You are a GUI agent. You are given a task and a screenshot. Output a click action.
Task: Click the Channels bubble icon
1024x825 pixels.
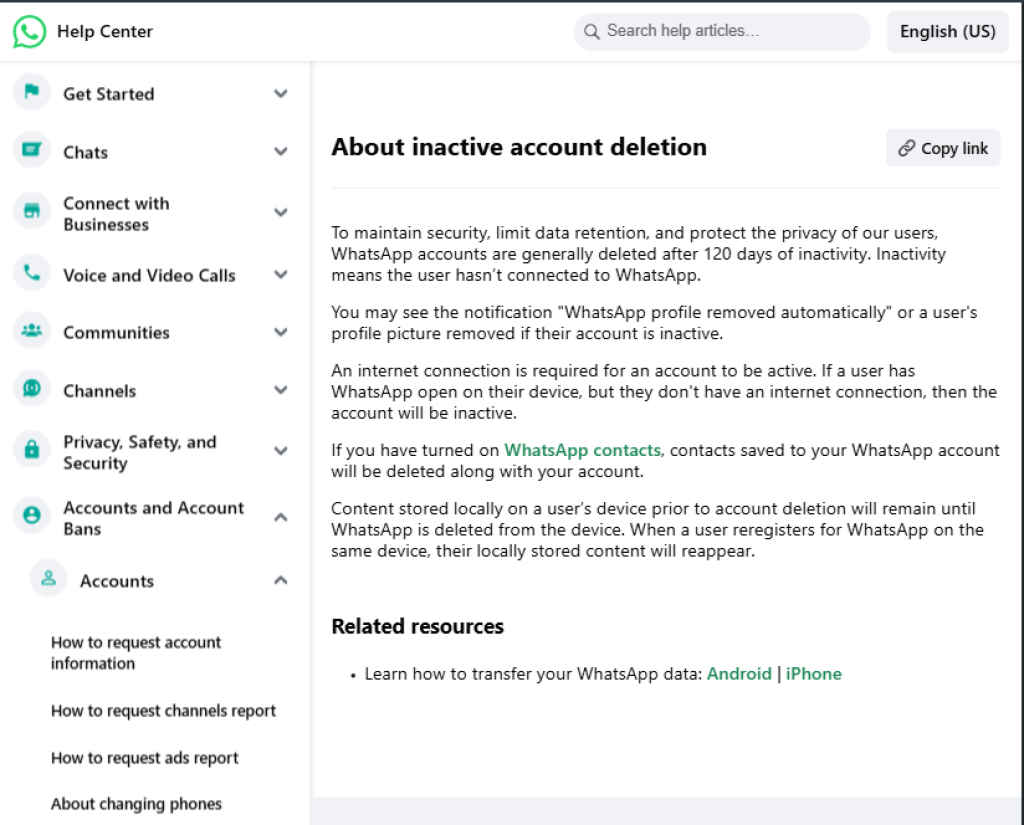point(32,390)
